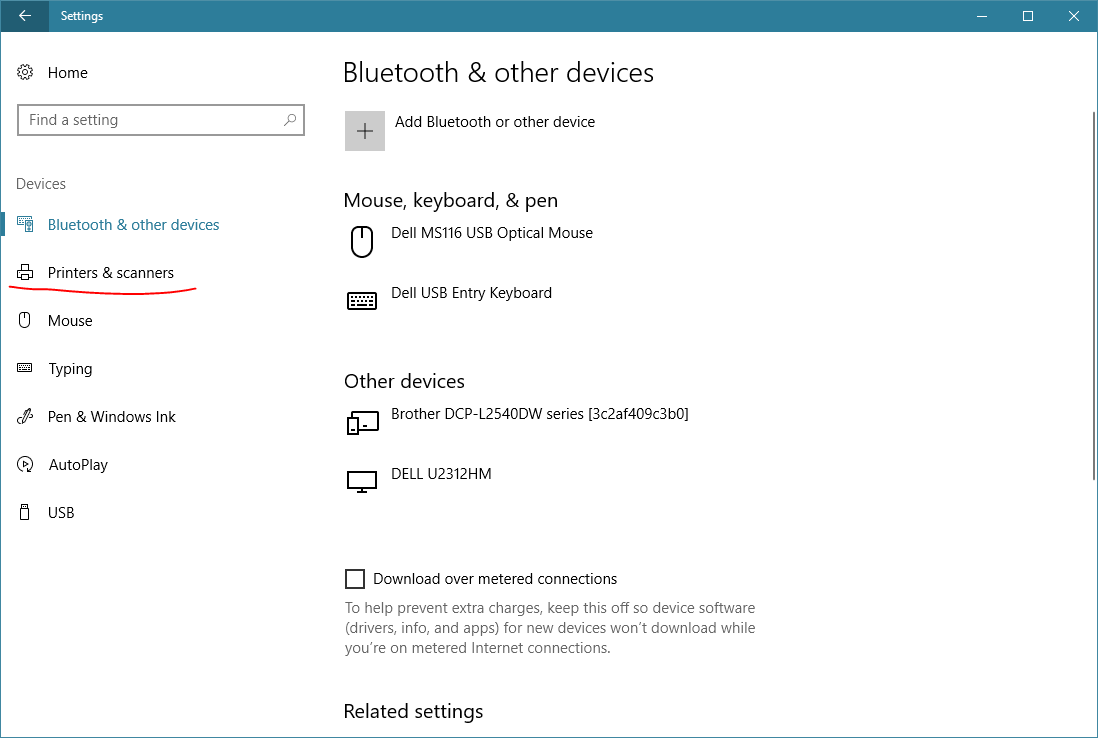Click the Brother DCP-L2540DW device icon
Viewport: 1098px width, 738px height.
tap(363, 422)
